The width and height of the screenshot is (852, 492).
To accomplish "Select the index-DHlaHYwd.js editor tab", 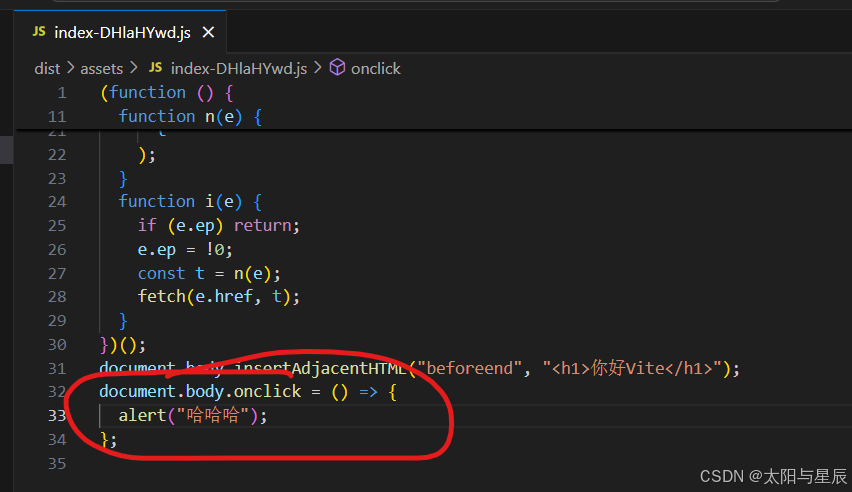I will point(121,33).
